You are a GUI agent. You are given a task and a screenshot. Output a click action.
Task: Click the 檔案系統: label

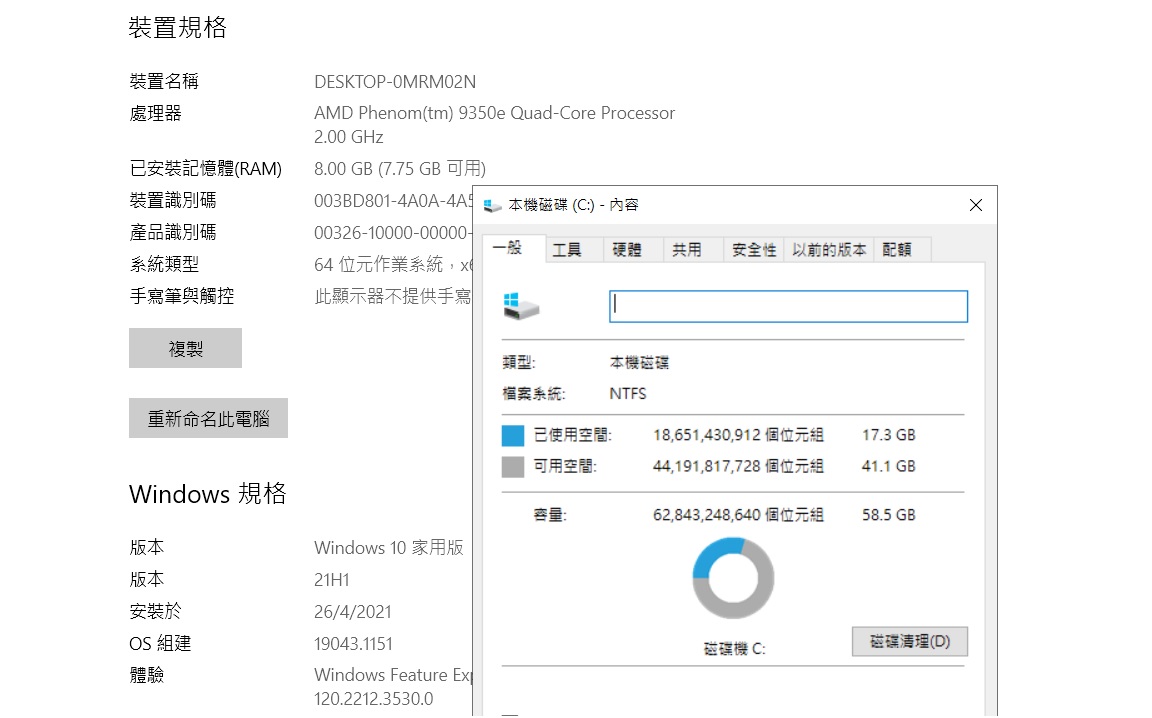tap(533, 394)
